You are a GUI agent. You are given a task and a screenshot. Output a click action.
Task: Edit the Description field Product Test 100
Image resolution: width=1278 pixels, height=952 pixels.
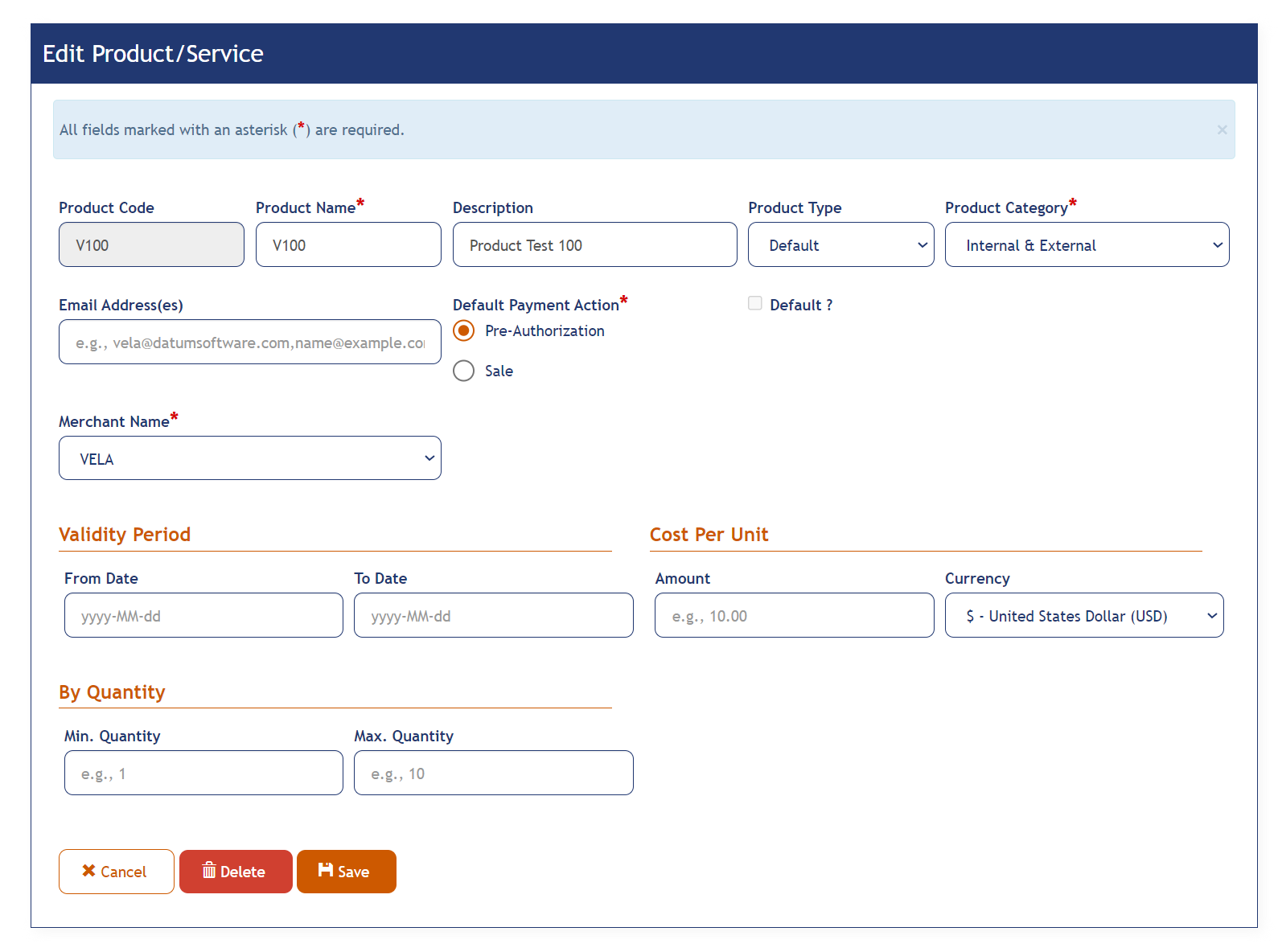(x=594, y=244)
